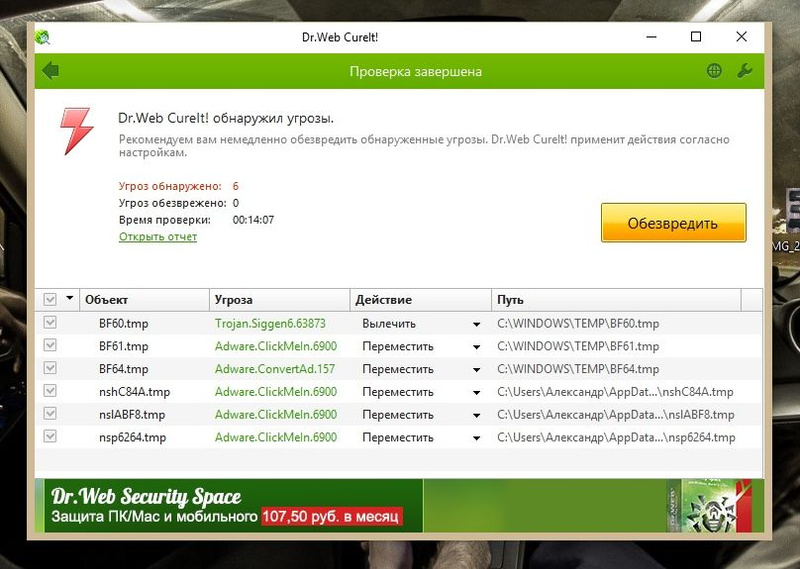This screenshot has width=800, height=569.
Task: Toggle the select-all checkbox in table header
Action: pyautogui.click(x=50, y=299)
